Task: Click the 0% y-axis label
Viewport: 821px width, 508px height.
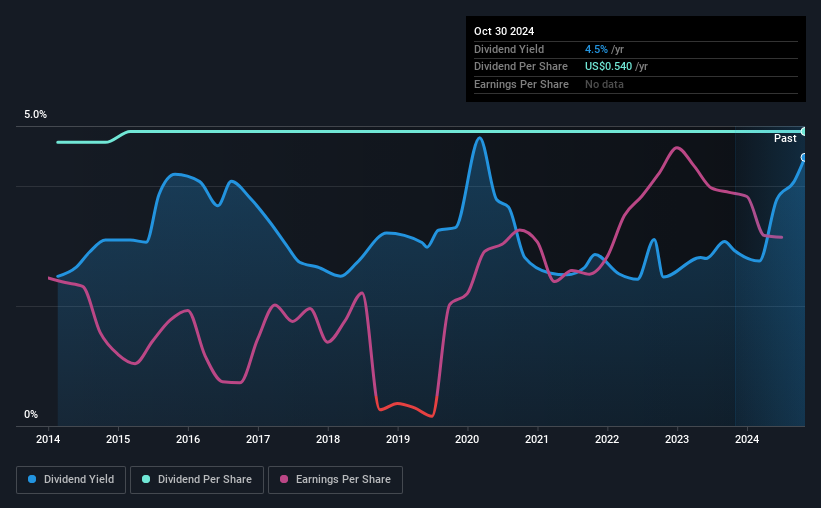Action: [31, 414]
